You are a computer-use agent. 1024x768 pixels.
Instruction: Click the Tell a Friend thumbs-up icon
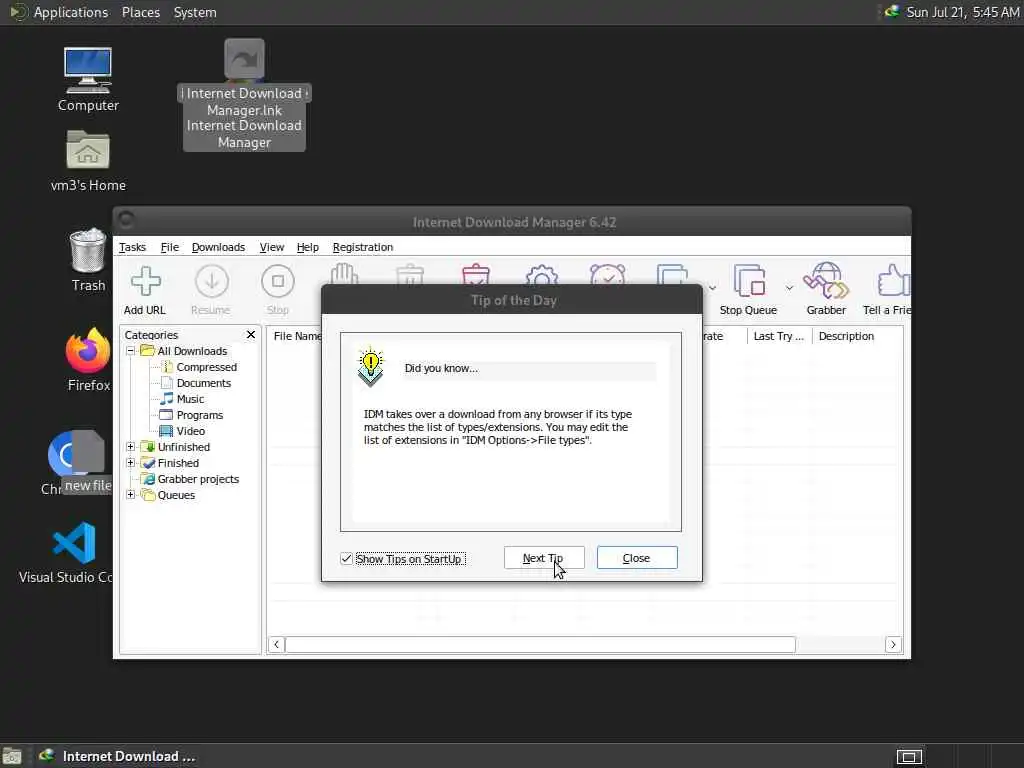click(893, 280)
